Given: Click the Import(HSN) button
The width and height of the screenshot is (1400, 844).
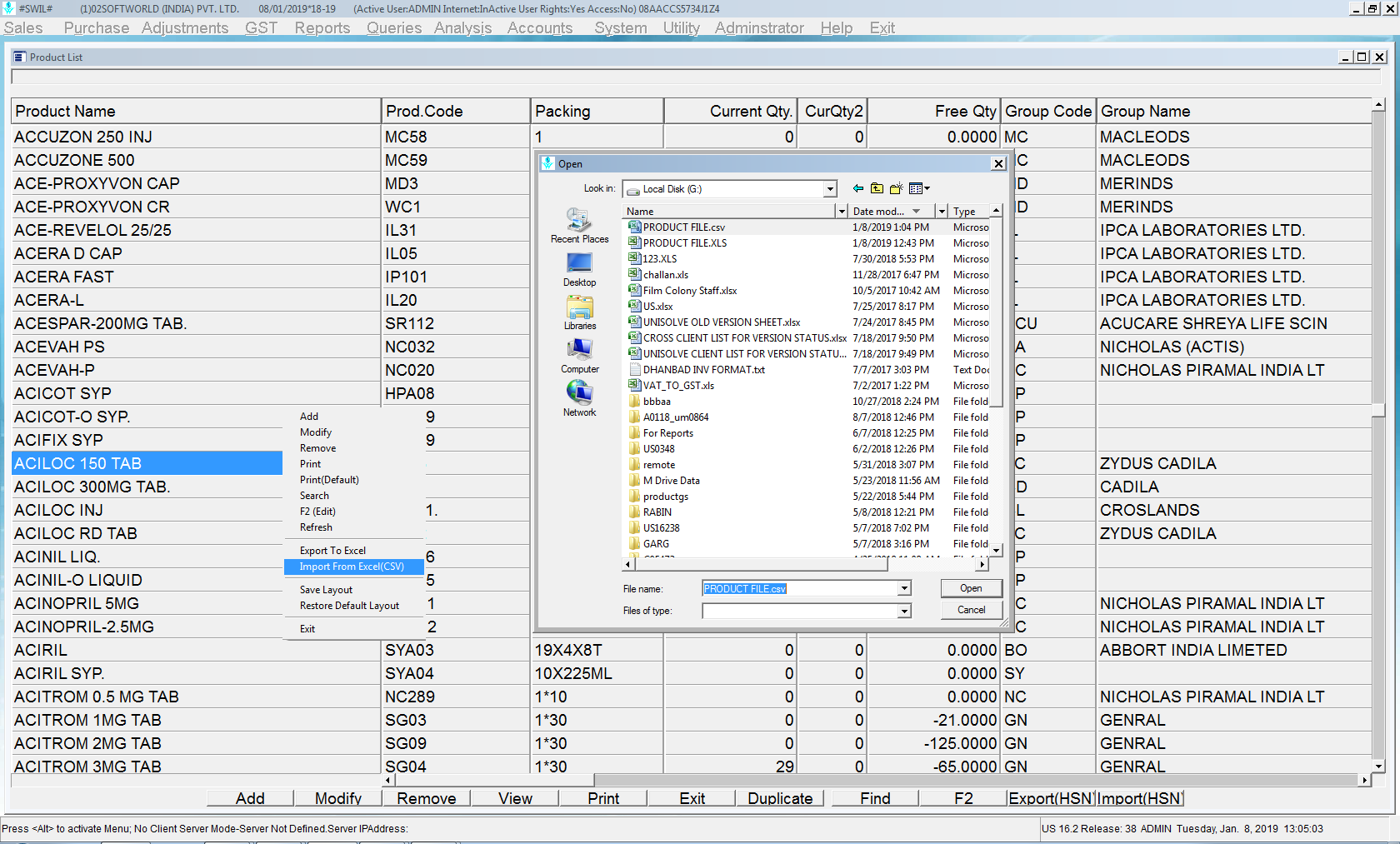Looking at the screenshot, I should (1139, 798).
